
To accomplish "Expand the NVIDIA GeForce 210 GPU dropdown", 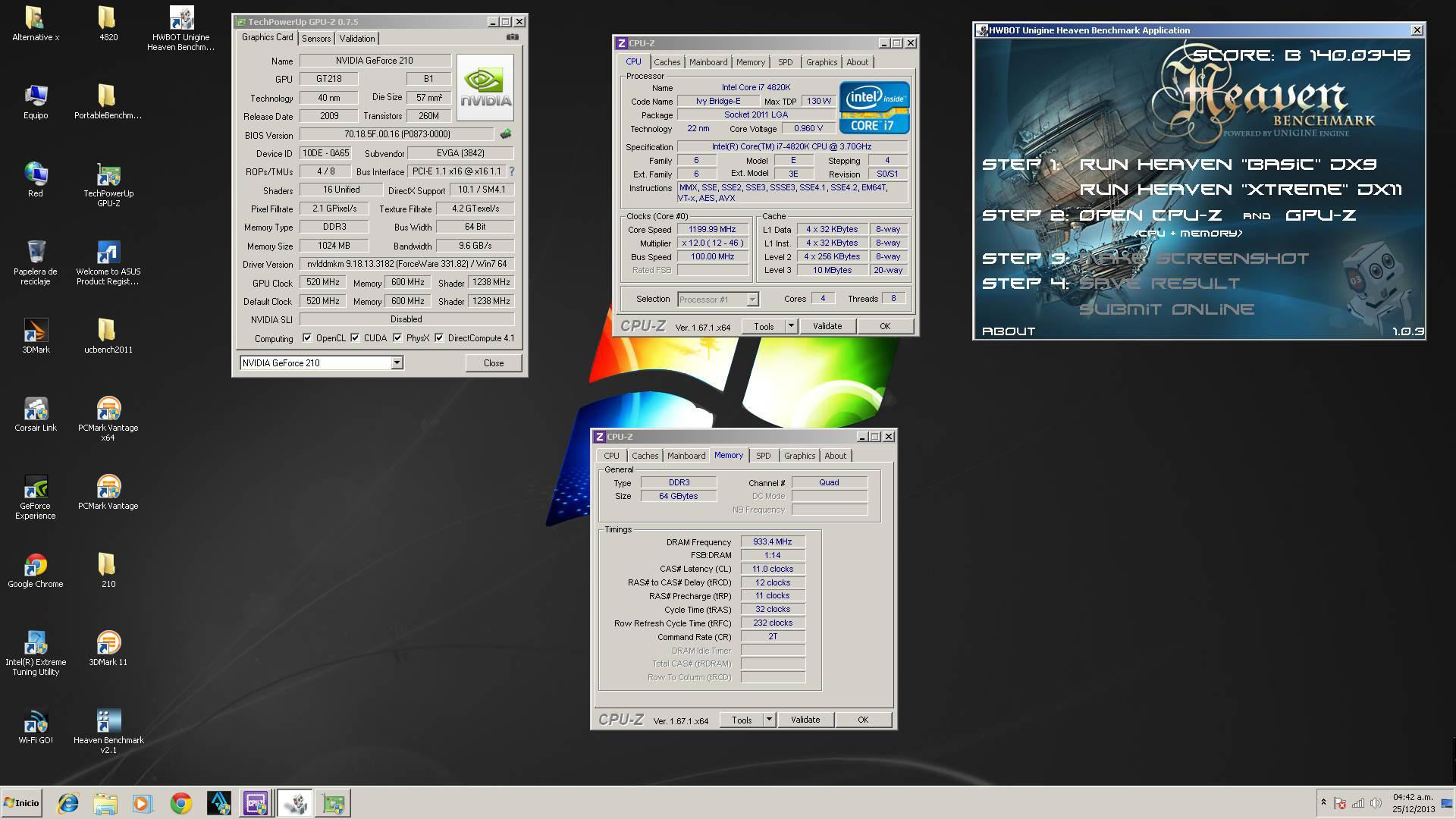I will pos(397,363).
